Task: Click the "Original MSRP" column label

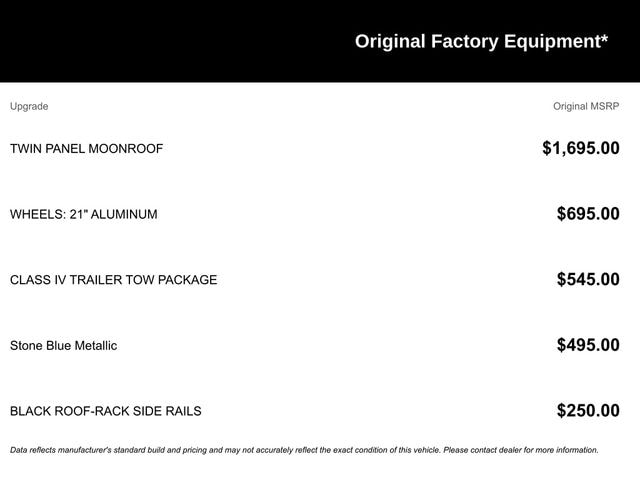Action: pyautogui.click(x=586, y=106)
